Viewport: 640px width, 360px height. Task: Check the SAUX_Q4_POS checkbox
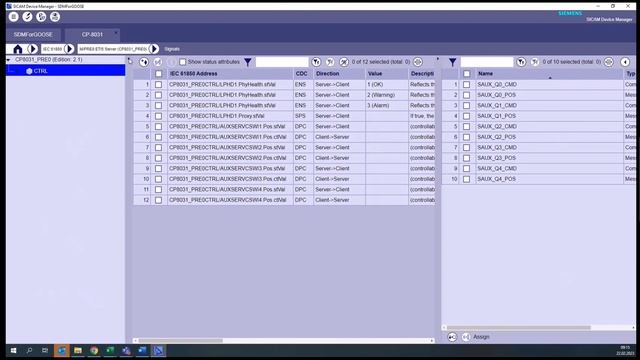click(x=467, y=179)
